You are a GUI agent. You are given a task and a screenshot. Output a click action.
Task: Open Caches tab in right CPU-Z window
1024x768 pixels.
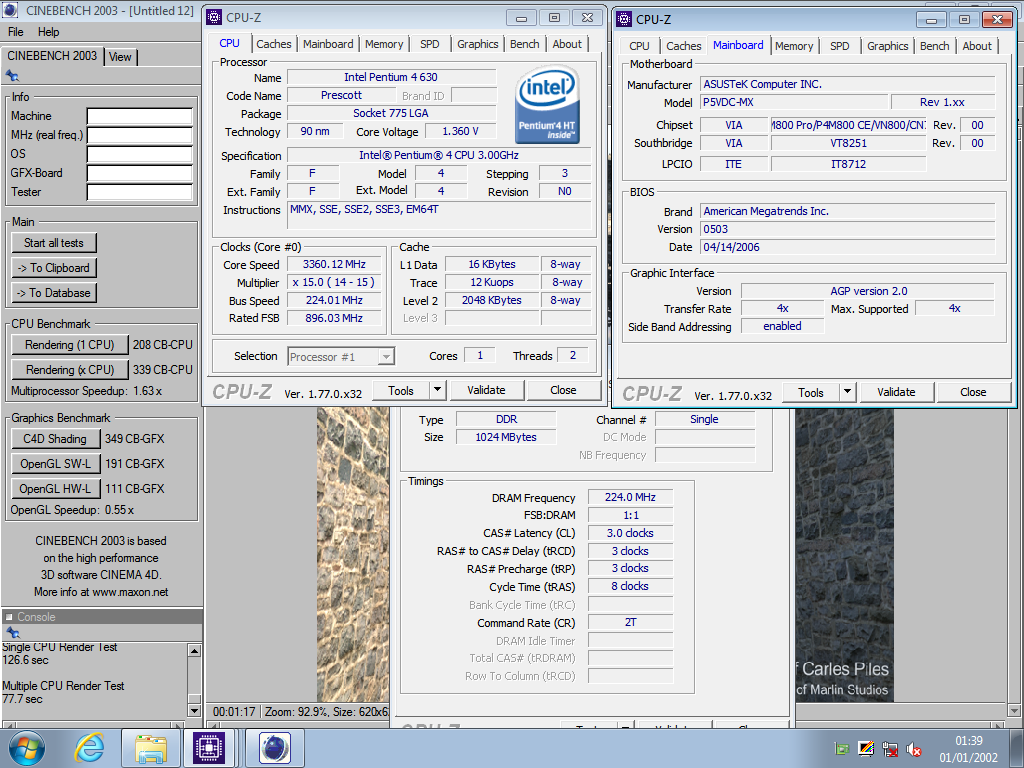point(684,46)
